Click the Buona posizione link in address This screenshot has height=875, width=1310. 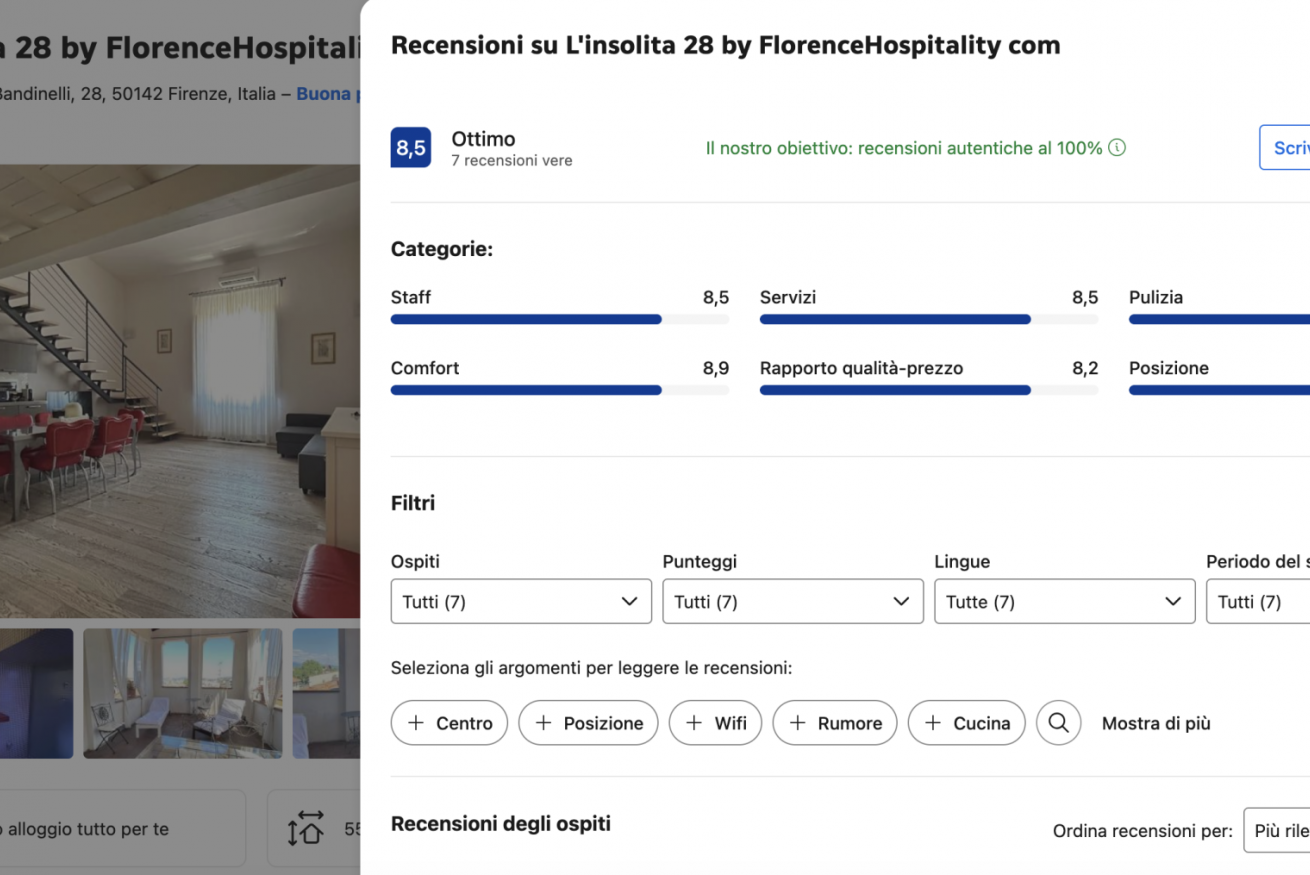pyautogui.click(x=328, y=94)
